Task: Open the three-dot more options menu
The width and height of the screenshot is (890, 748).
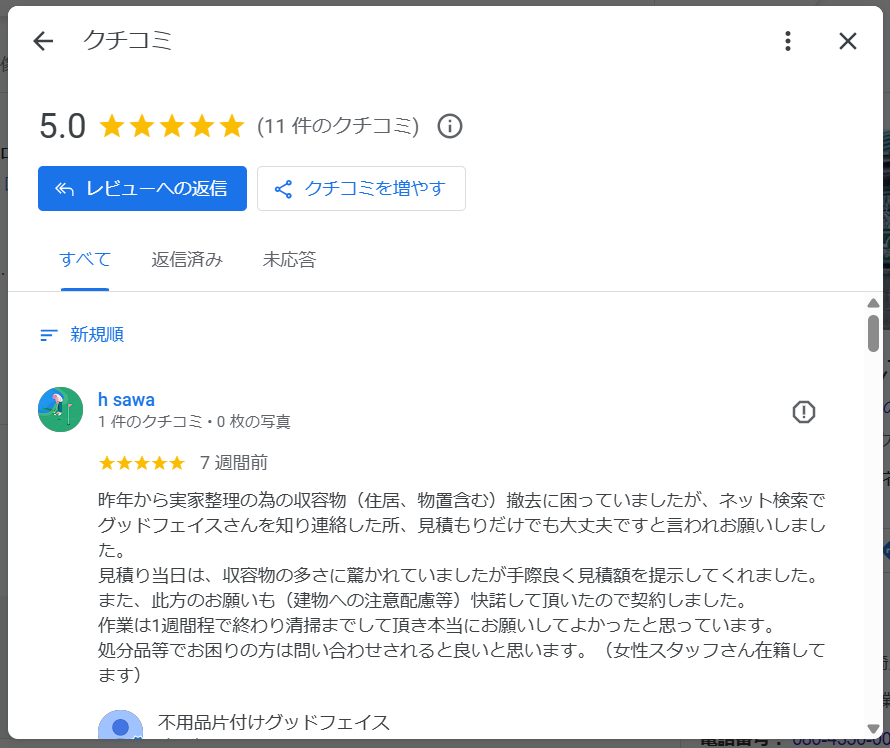Action: 788,41
